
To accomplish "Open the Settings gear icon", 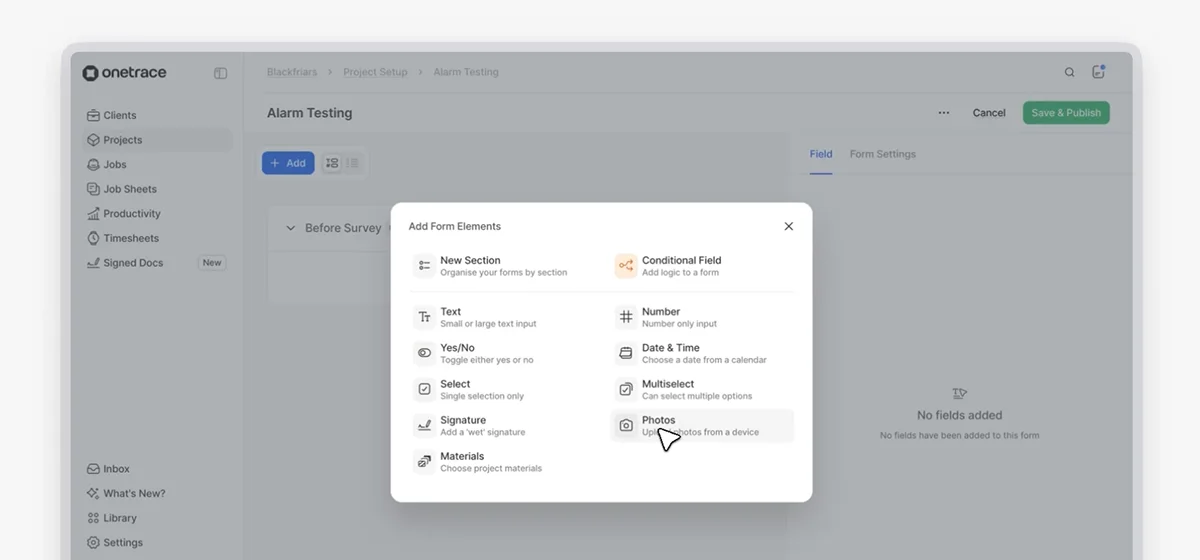I will 93,543.
